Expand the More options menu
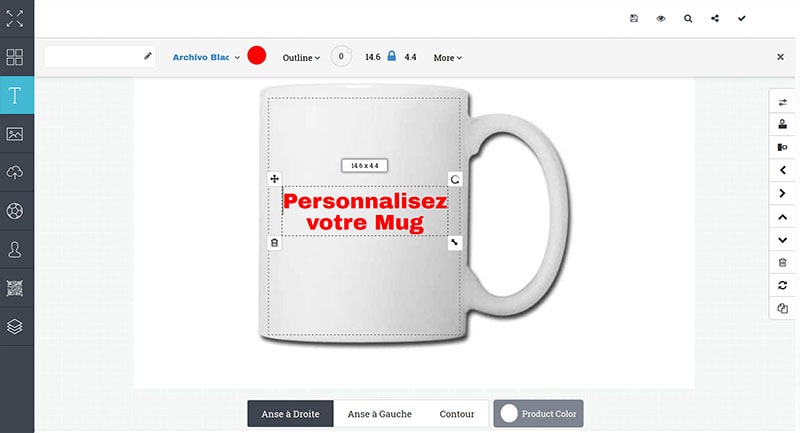 [x=447, y=58]
